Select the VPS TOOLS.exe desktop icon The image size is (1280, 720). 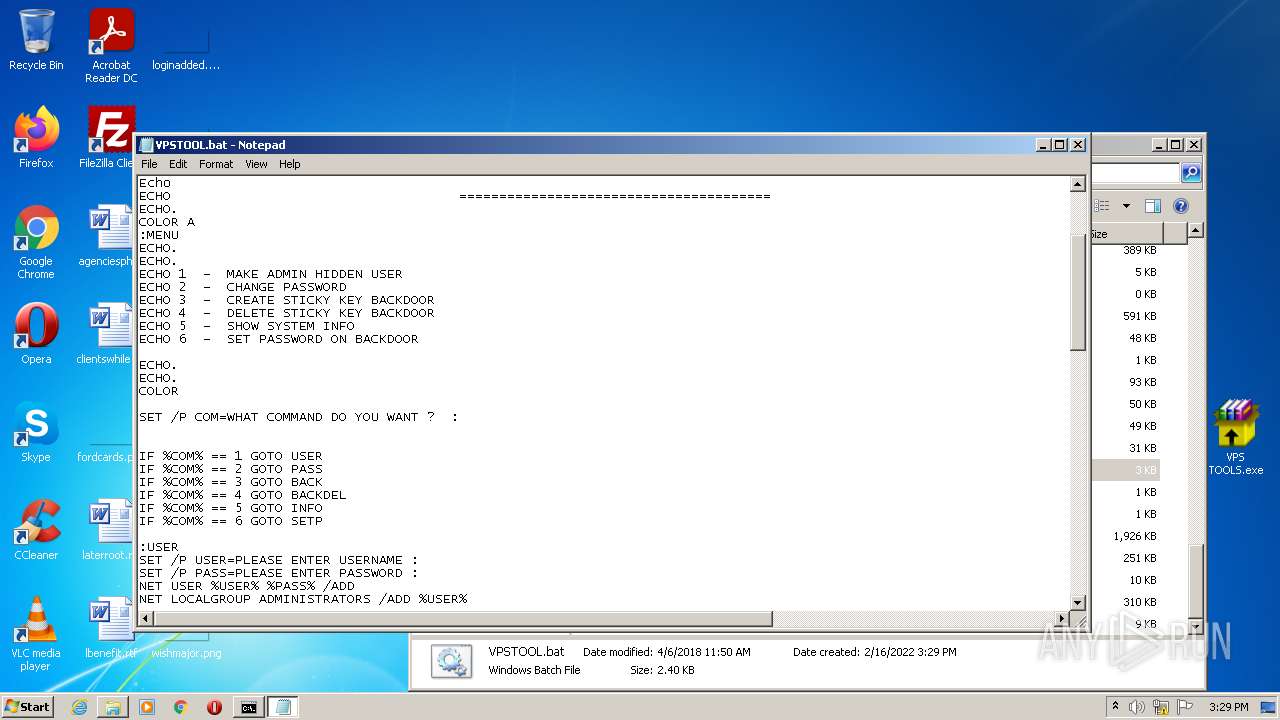(1236, 438)
